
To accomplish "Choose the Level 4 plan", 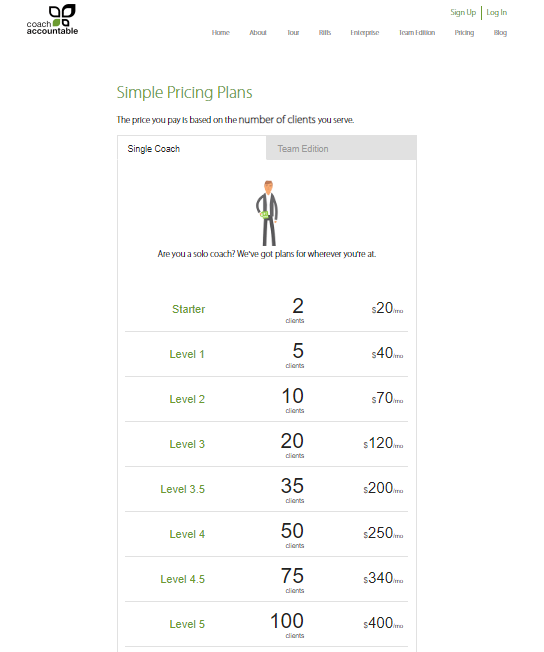I will (266, 534).
